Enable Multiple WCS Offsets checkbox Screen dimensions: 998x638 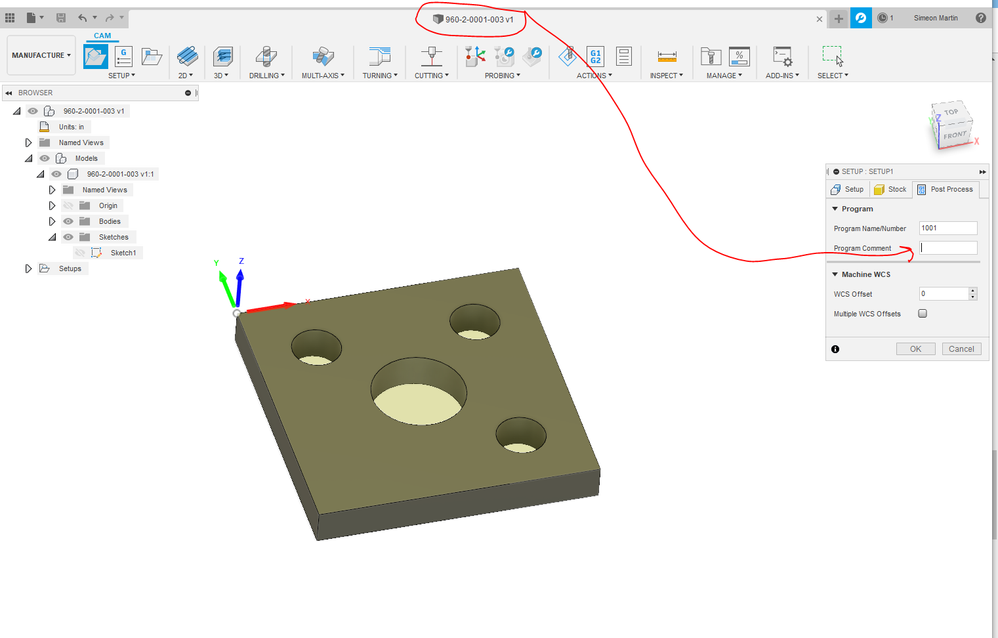pyautogui.click(x=922, y=313)
